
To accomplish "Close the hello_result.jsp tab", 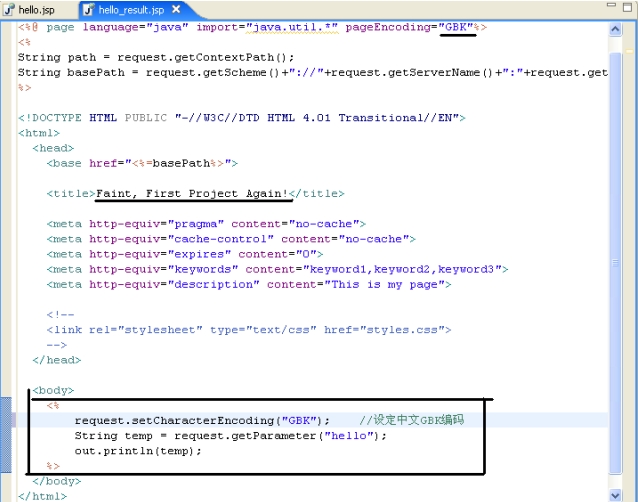I will [x=176, y=9].
